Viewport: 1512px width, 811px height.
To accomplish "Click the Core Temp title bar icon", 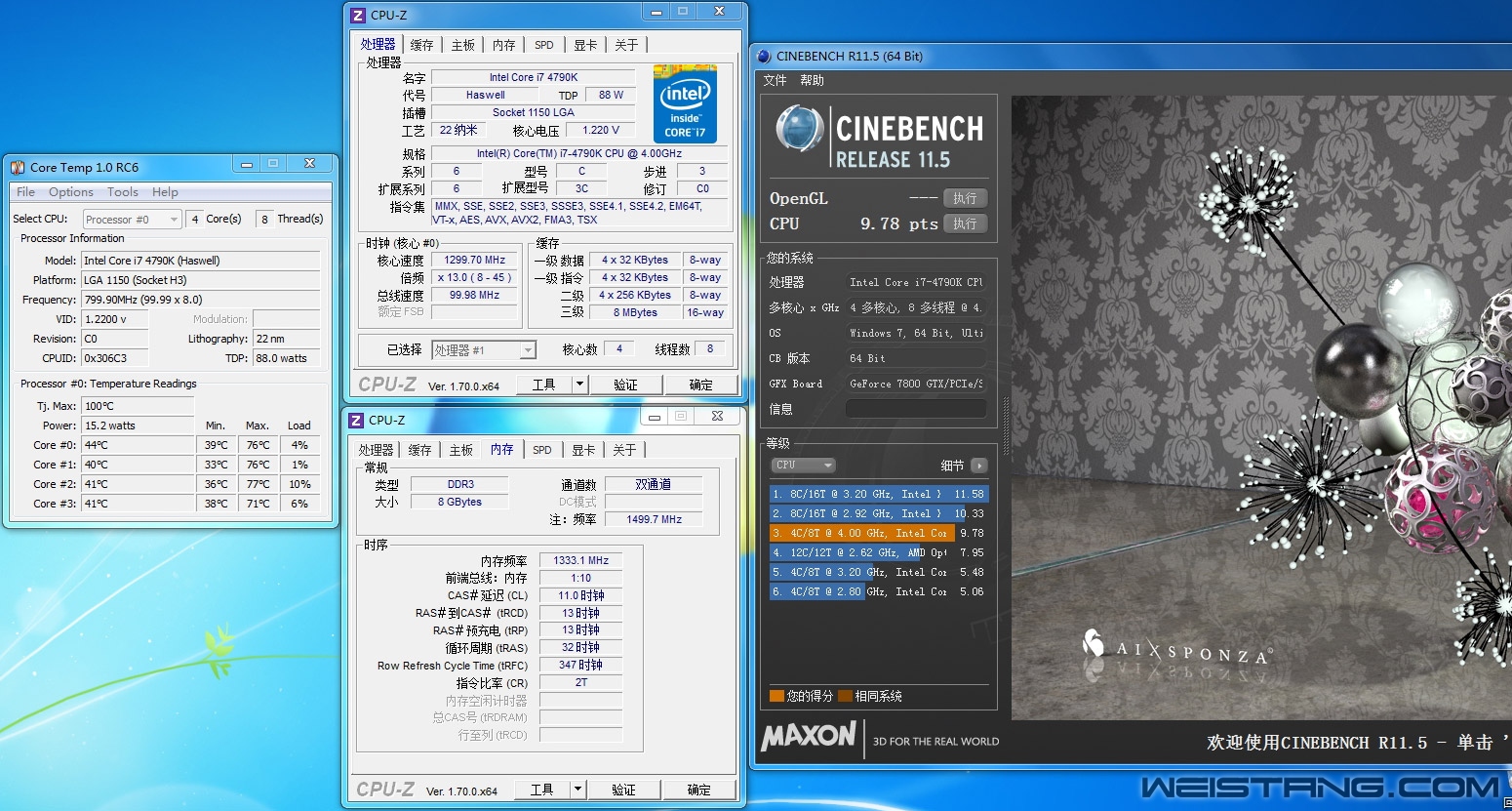I will (x=18, y=167).
